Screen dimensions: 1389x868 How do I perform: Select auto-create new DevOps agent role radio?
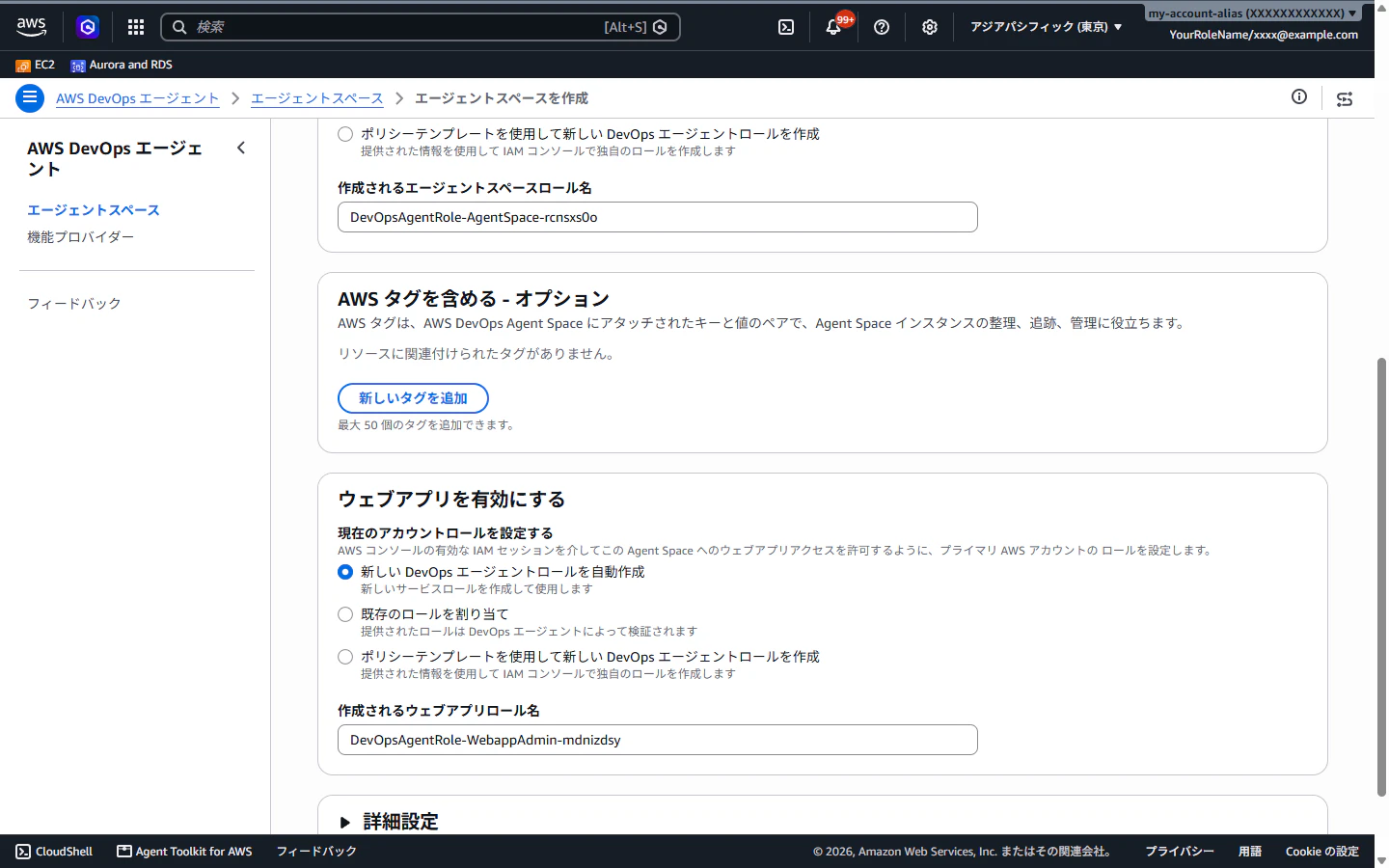click(x=345, y=572)
